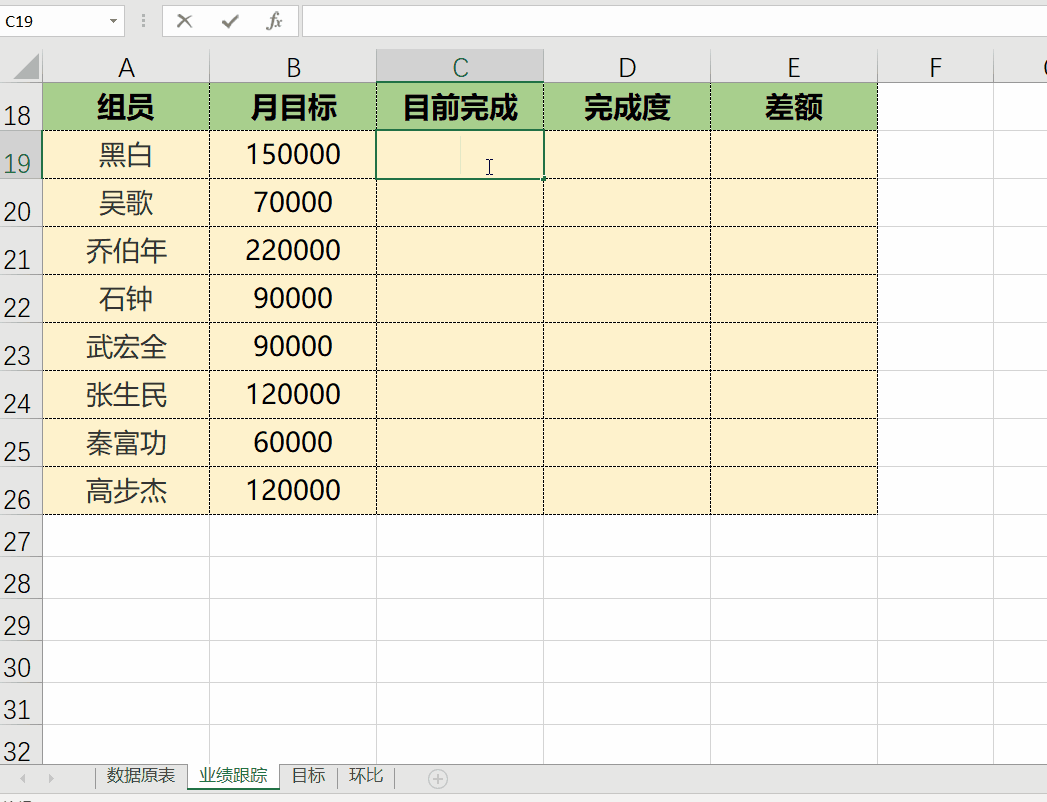Click the 组员 header cell

tap(126, 107)
